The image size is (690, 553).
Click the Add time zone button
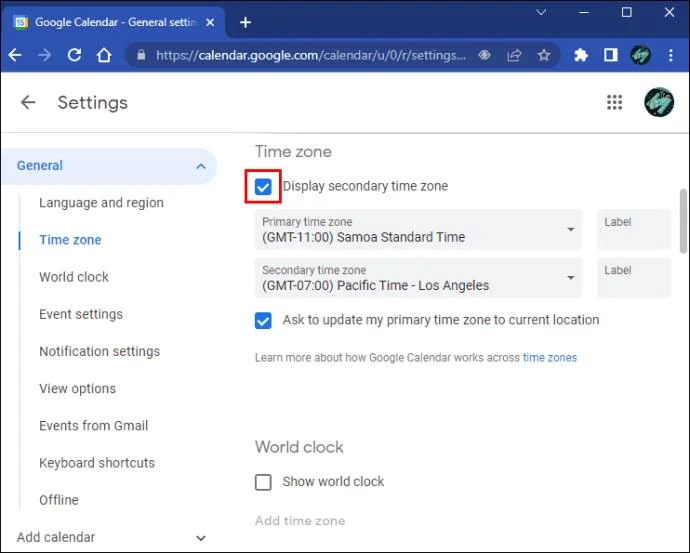pyautogui.click(x=300, y=521)
